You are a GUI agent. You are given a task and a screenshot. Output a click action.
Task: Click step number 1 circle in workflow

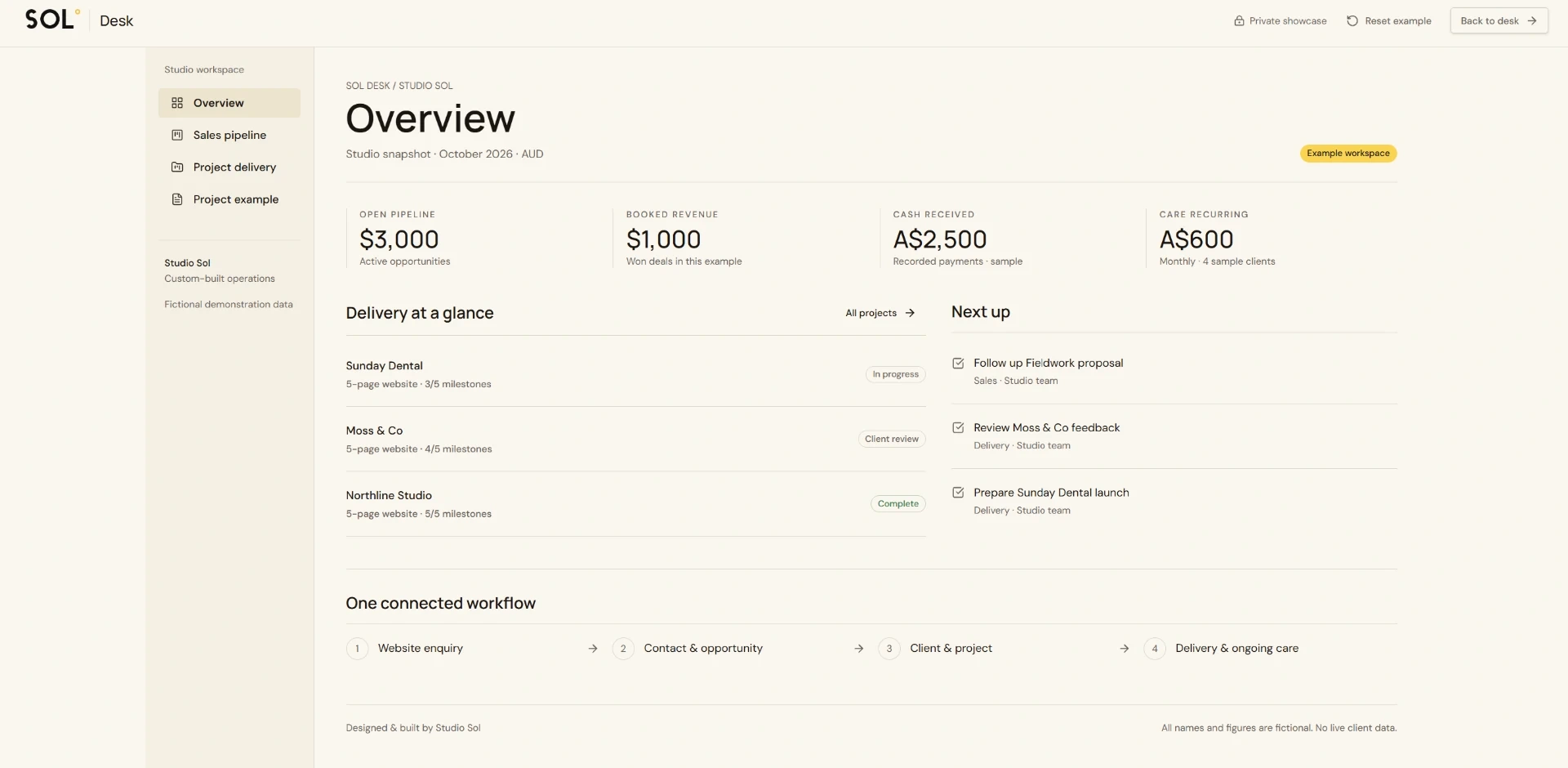[x=357, y=649]
